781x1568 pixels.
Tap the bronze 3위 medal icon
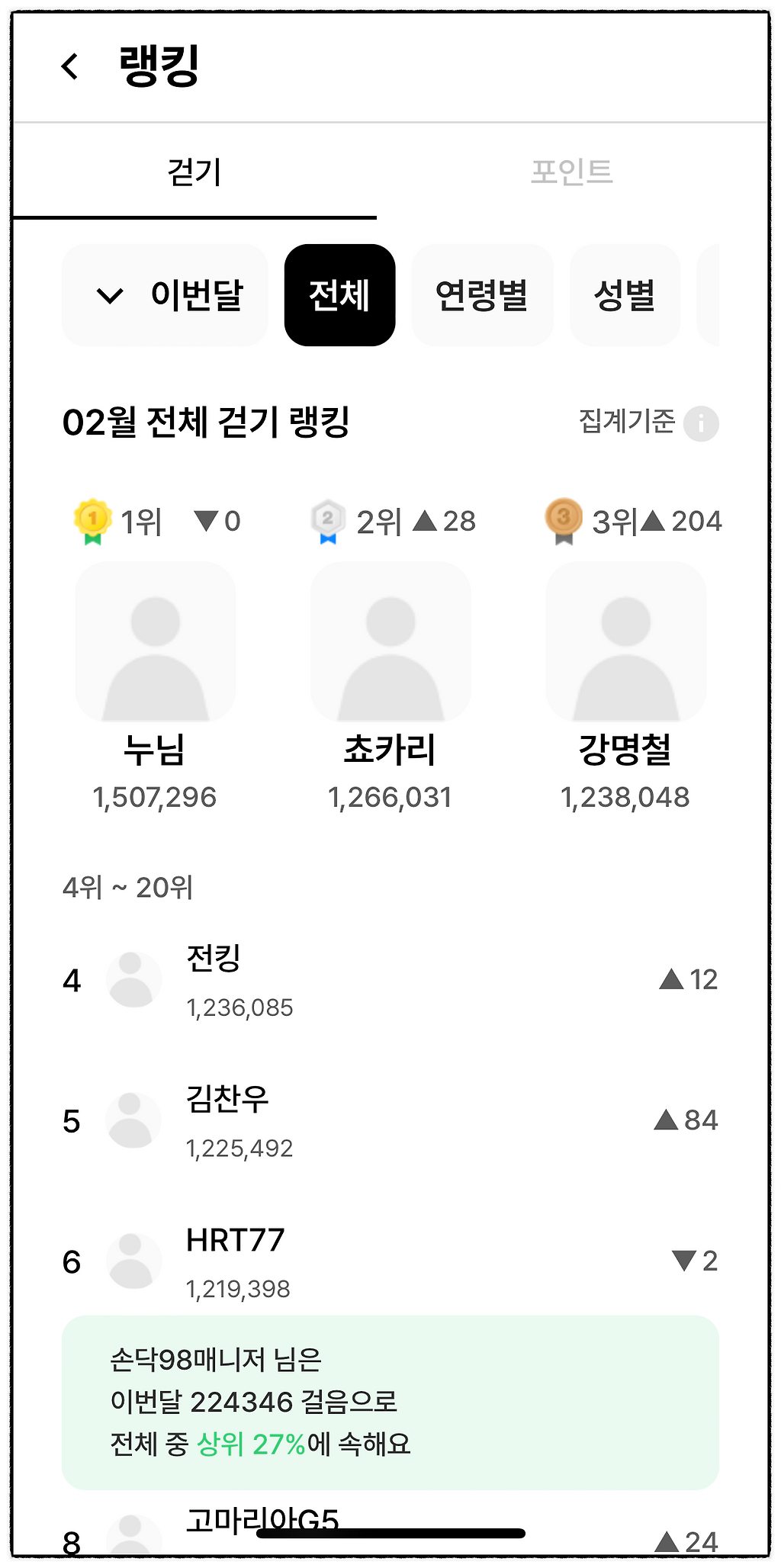564,521
